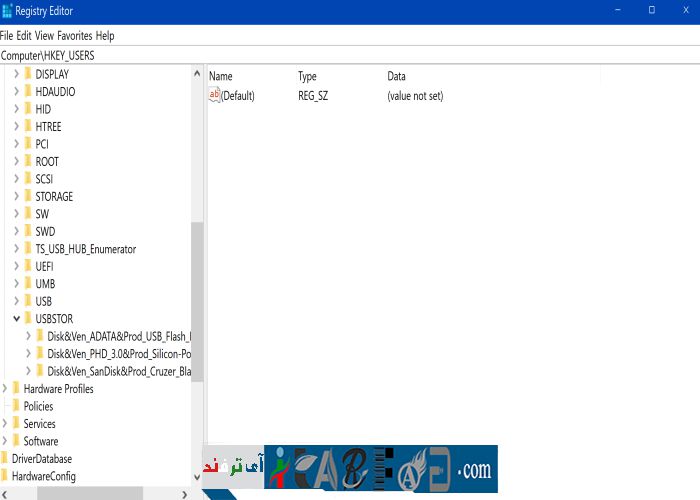Collapse the USBSTOR tree node
This screenshot has width=700, height=500.
(16, 319)
